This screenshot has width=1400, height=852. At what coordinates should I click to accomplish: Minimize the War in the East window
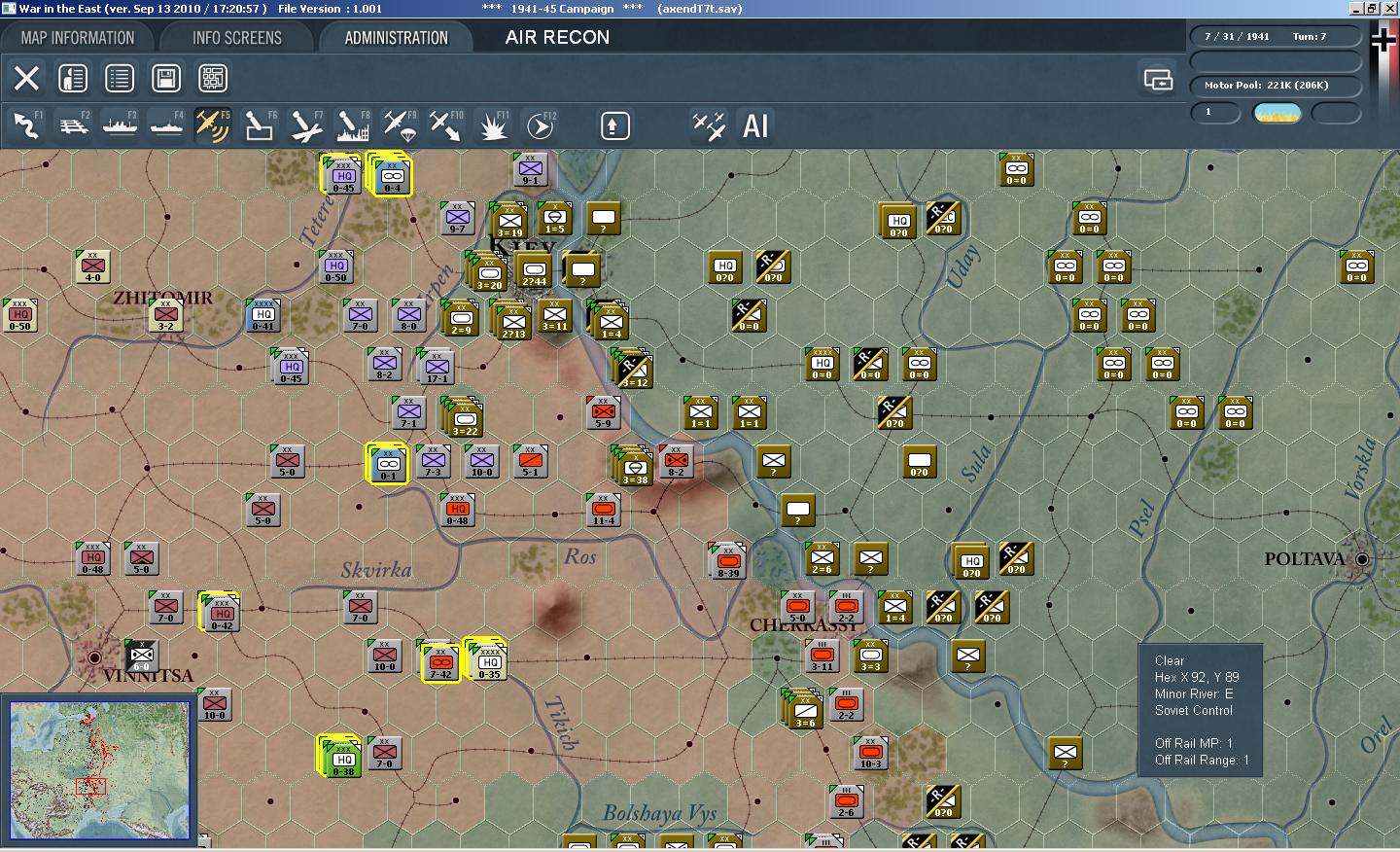(1357, 9)
